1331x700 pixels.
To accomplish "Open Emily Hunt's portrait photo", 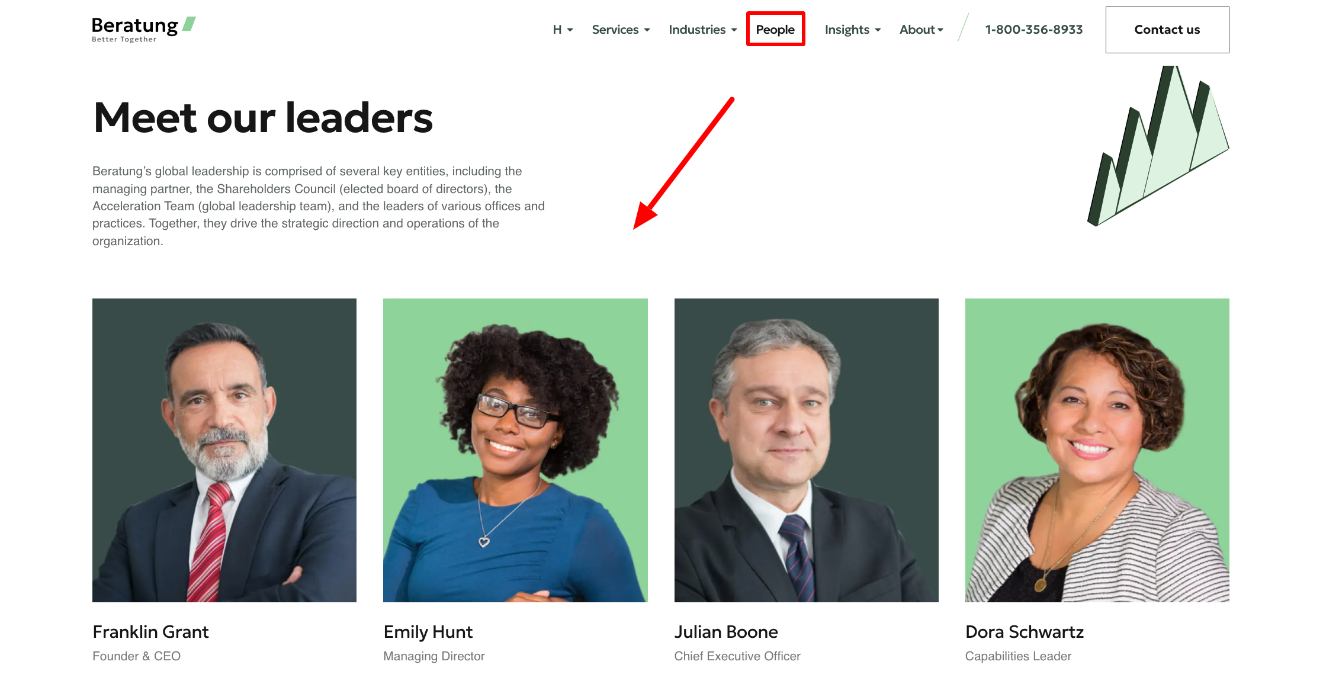I will coord(515,450).
